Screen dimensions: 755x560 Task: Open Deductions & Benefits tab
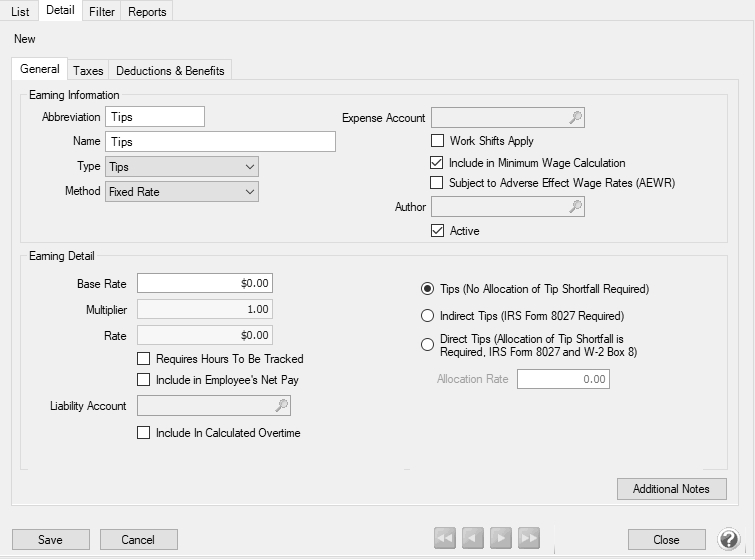coord(170,71)
